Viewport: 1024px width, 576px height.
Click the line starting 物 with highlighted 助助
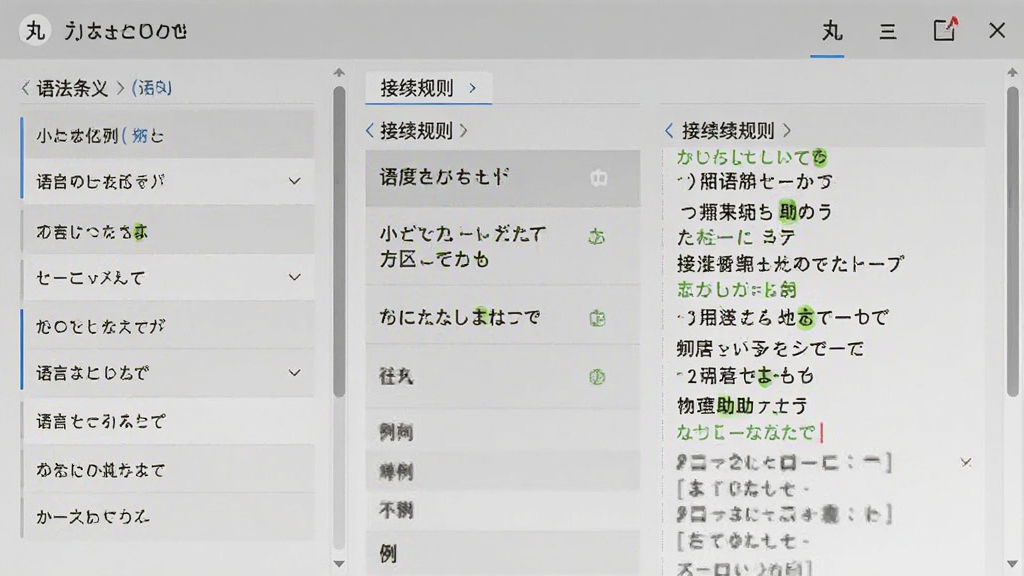(x=743, y=406)
